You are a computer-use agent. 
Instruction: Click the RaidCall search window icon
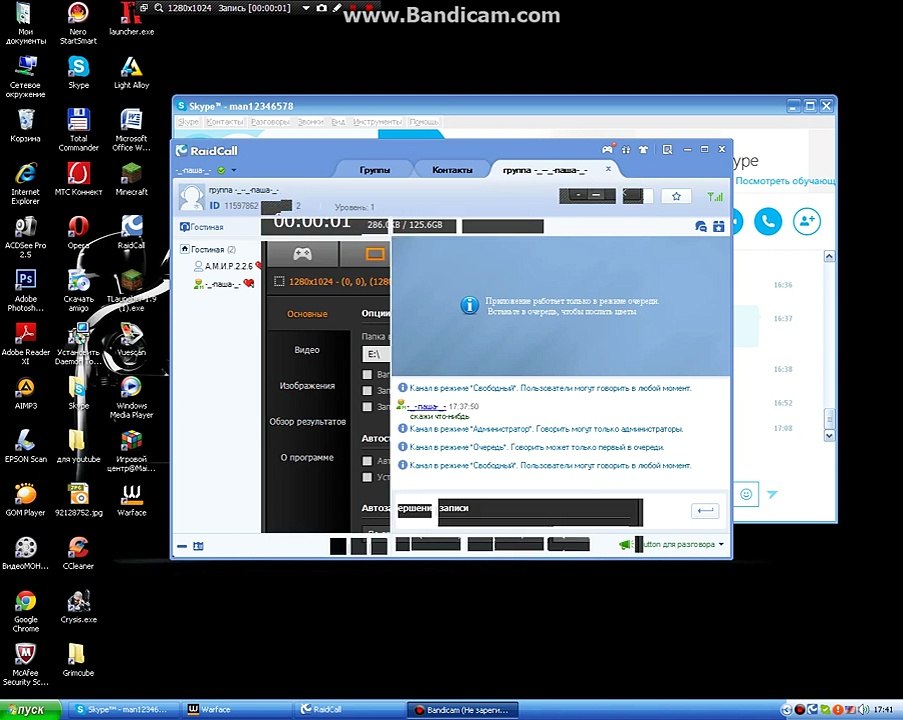coord(667,150)
